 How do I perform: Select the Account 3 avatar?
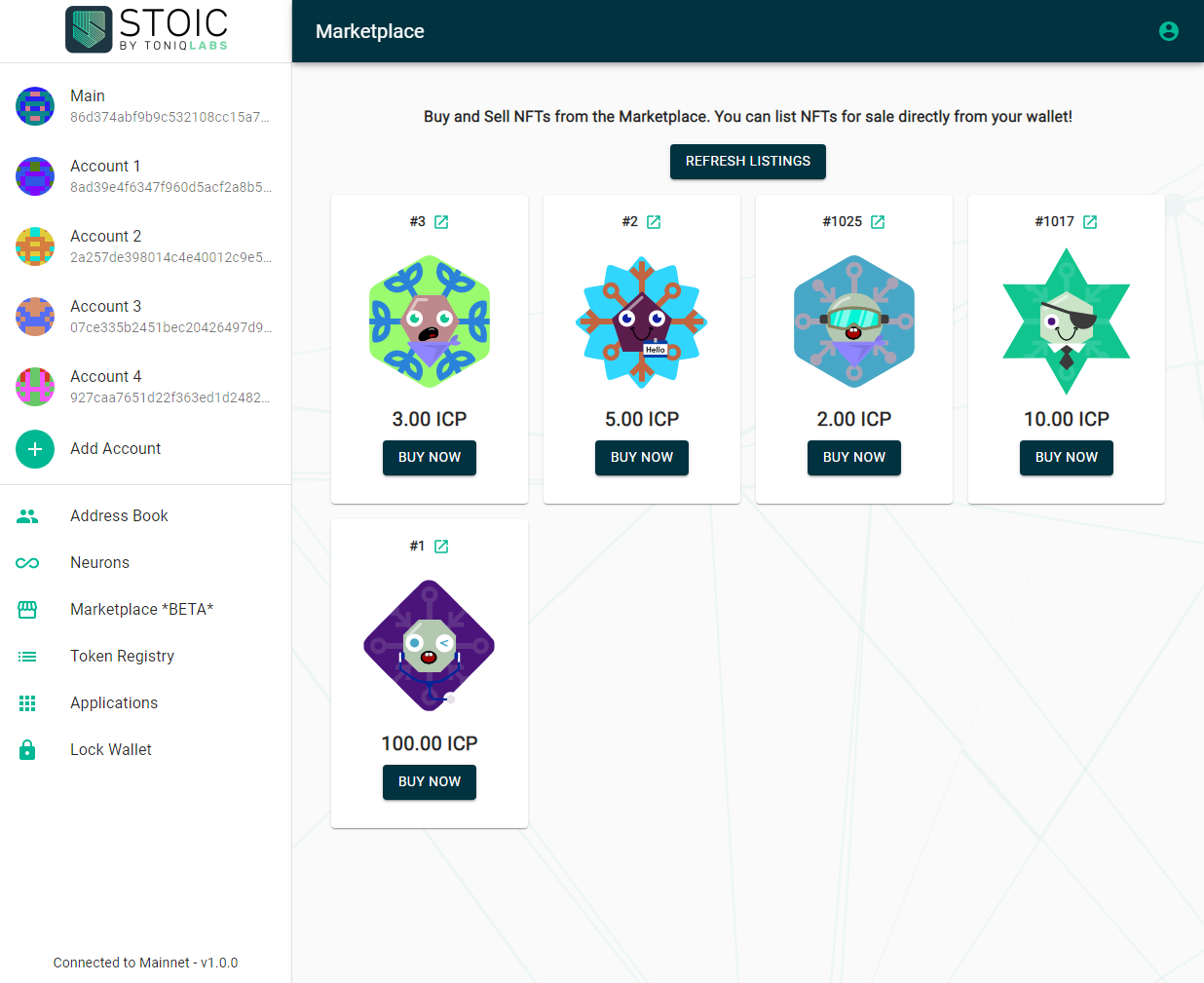coord(35,317)
